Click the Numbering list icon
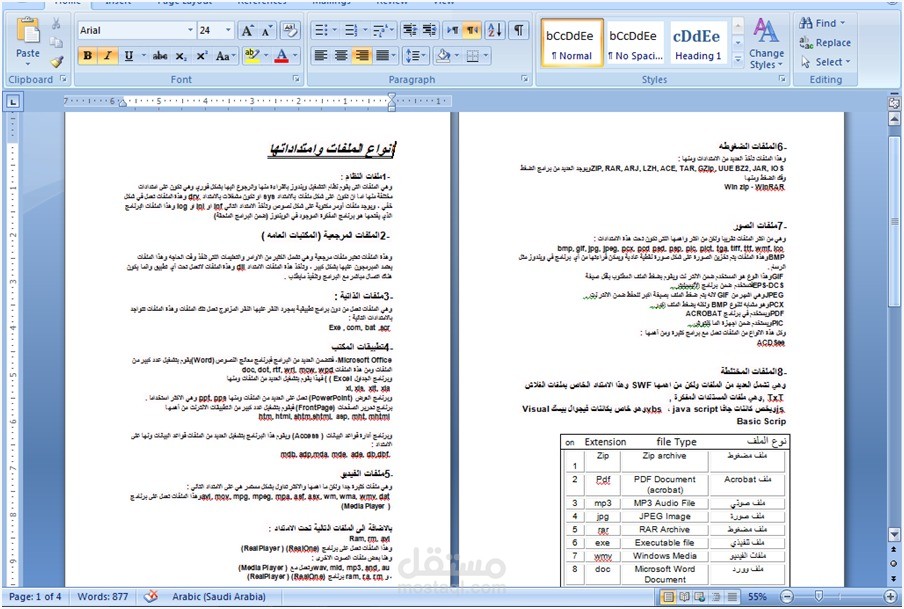904x609 pixels. pos(351,30)
